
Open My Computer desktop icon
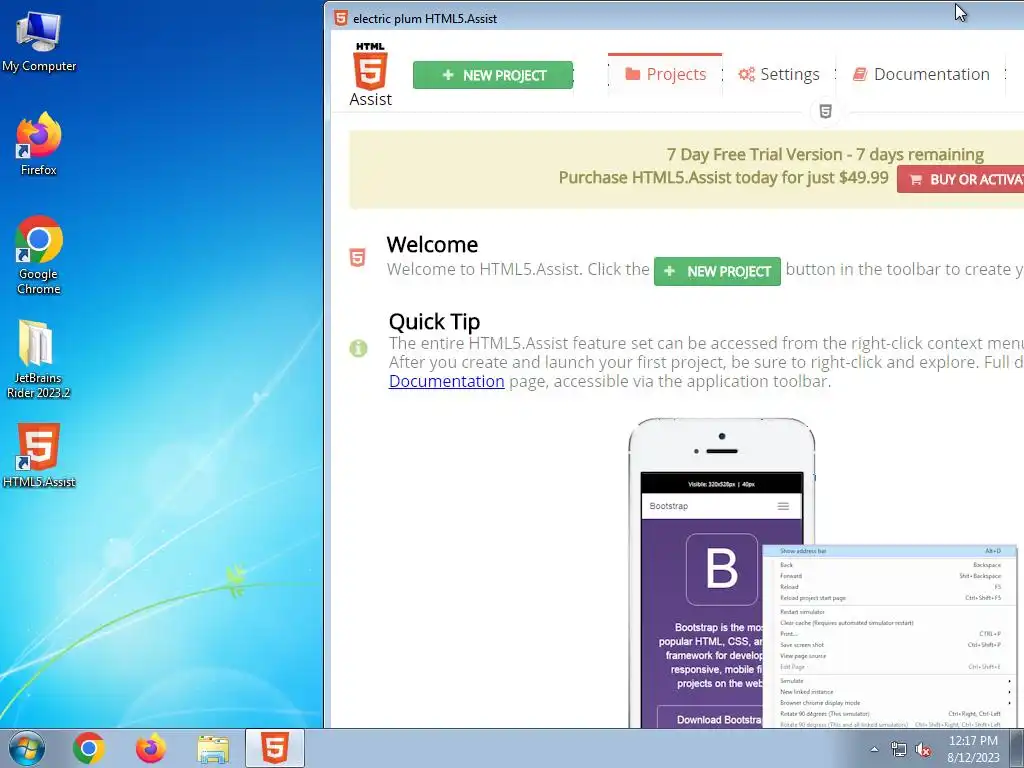click(x=39, y=40)
